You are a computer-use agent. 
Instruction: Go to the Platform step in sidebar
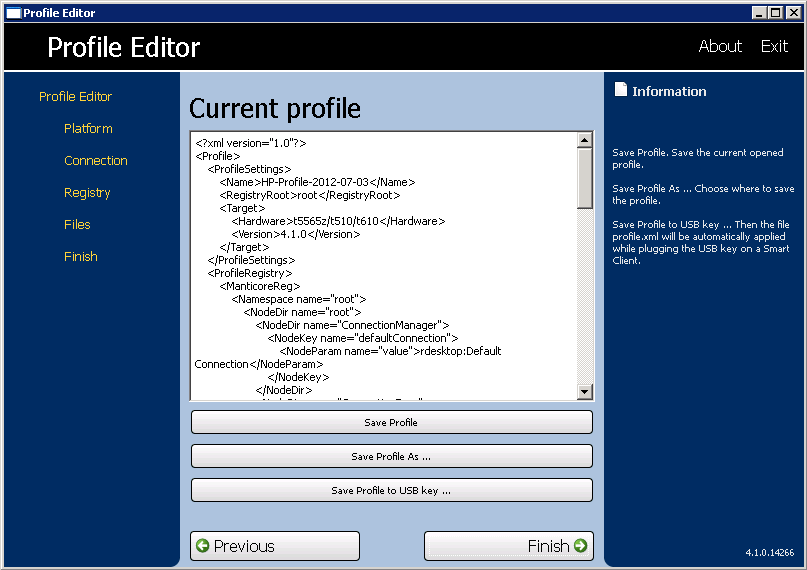coord(88,129)
